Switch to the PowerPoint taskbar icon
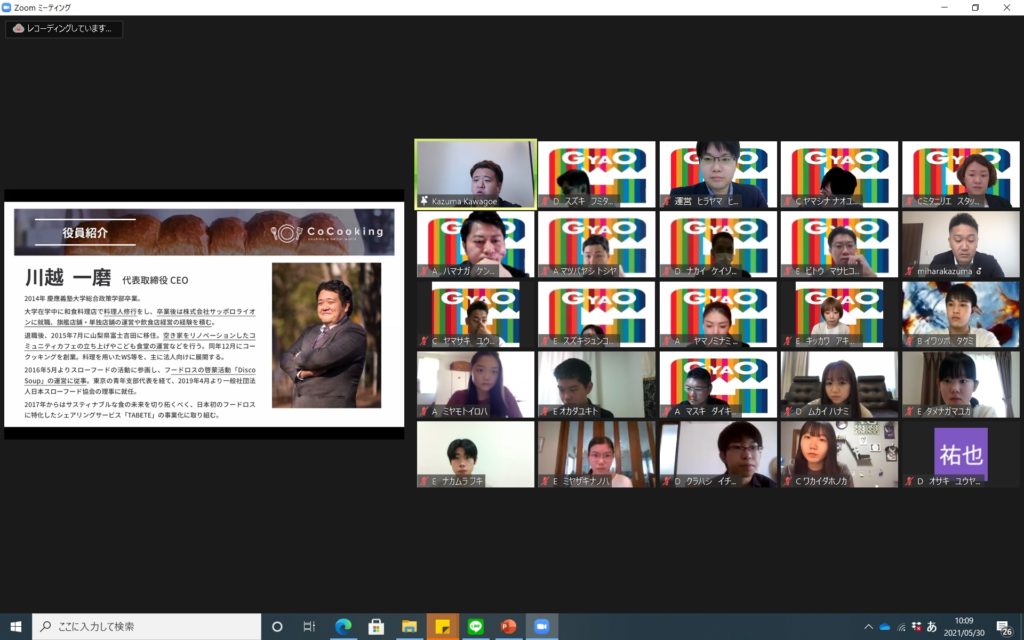Viewport: 1024px width, 640px height. pyautogui.click(x=508, y=626)
